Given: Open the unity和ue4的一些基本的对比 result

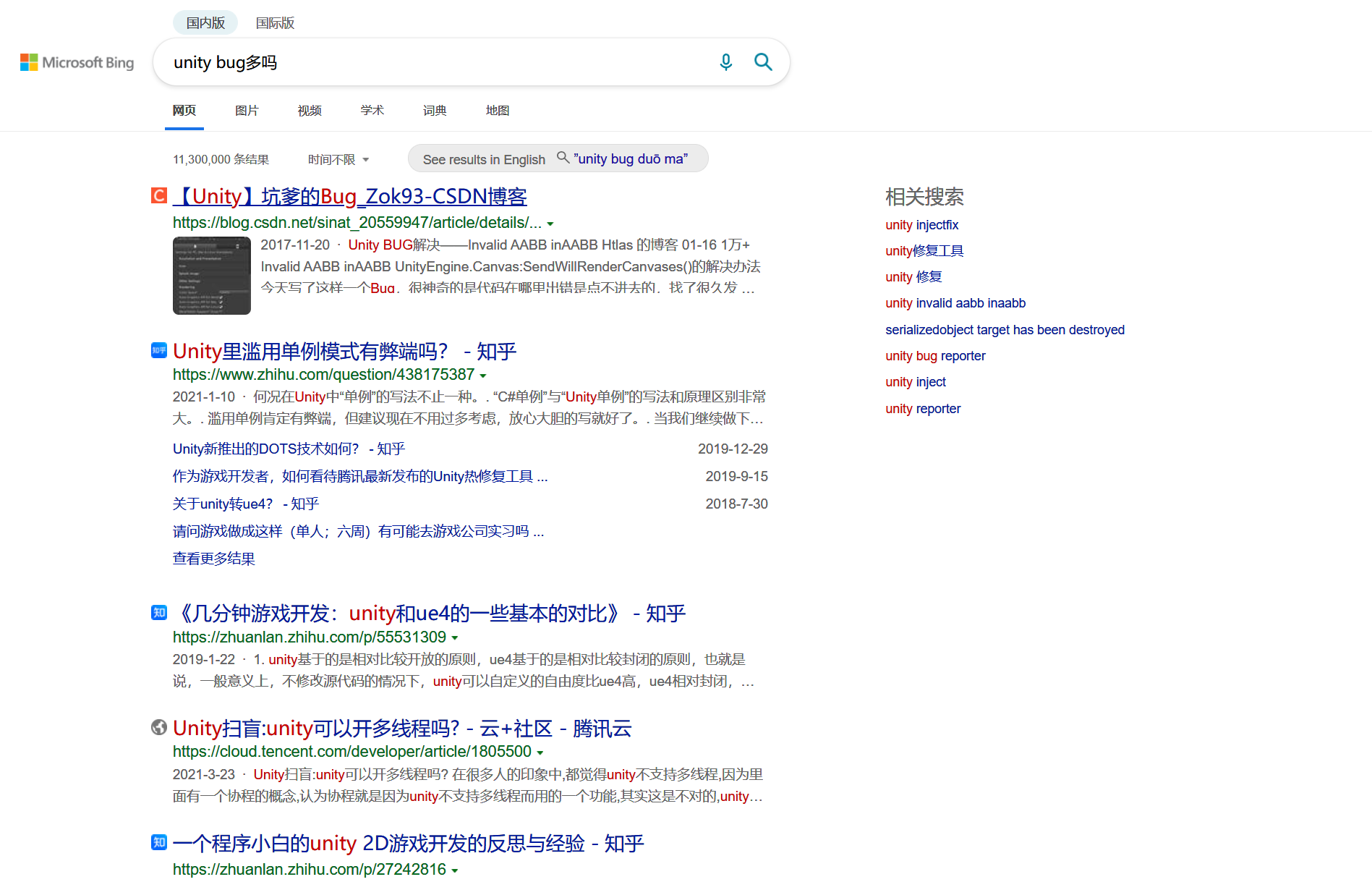Looking at the screenshot, I should pyautogui.click(x=430, y=613).
